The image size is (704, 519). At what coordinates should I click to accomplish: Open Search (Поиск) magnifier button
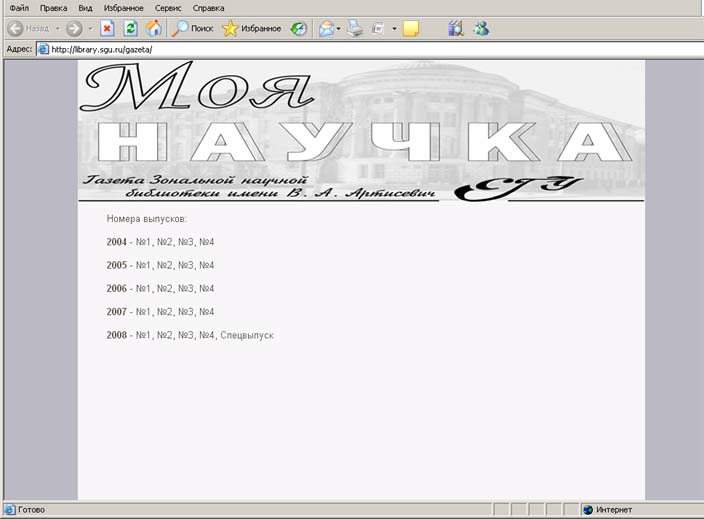click(193, 29)
